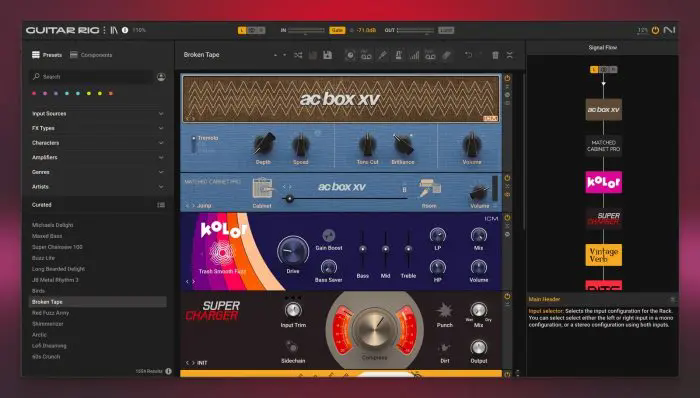Click the info icon beside Guitar Rig logo
Viewport: 700px width, 398px height.
point(125,30)
